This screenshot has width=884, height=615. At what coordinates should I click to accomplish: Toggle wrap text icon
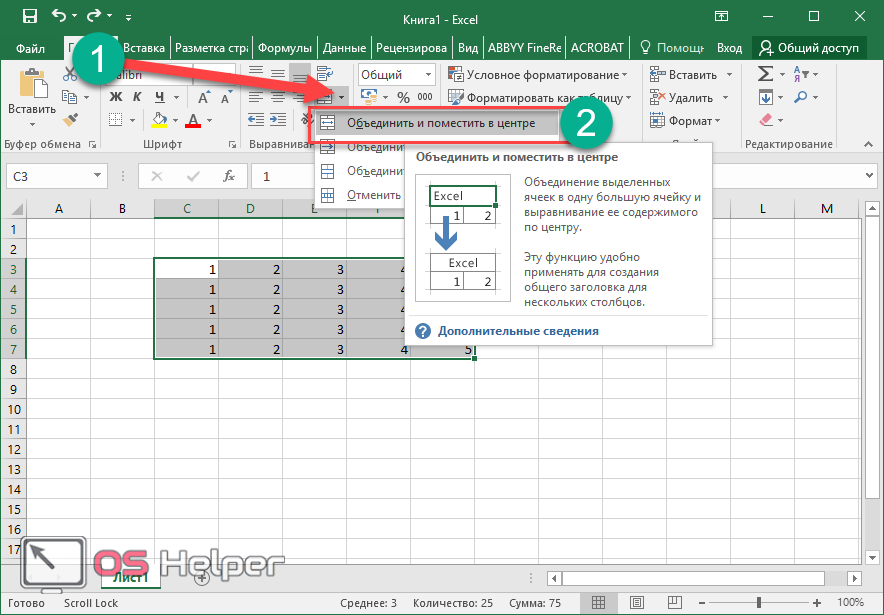point(324,73)
